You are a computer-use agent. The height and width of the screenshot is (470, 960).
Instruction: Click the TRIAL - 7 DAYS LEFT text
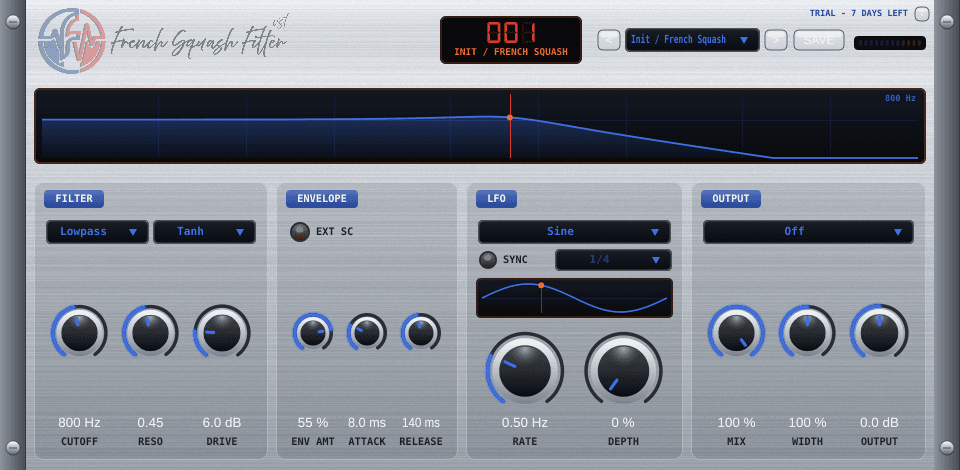(x=858, y=13)
